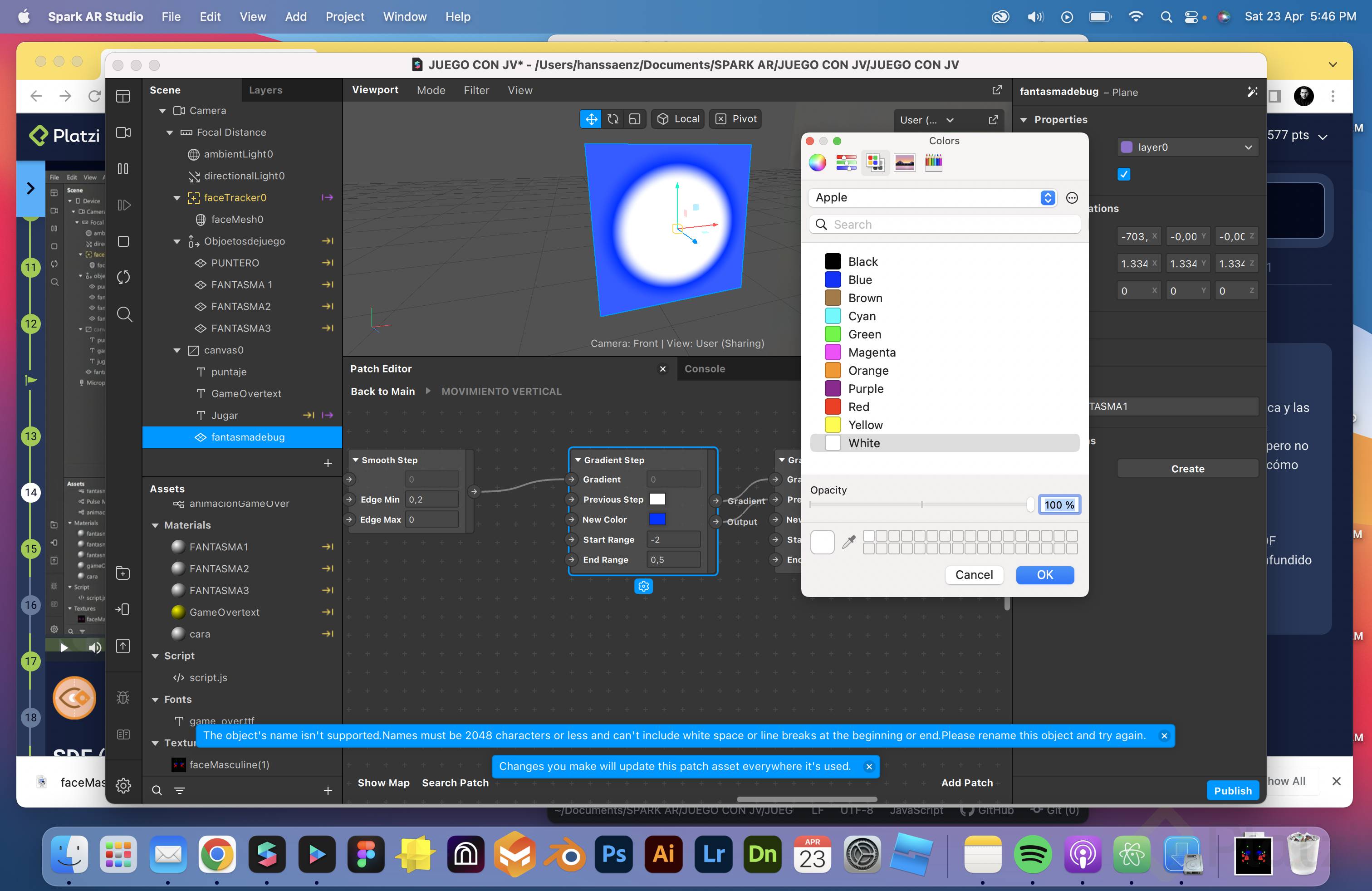Viewport: 1372px width, 891px height.
Task: Open the debug bug icon in sidebar
Action: 123,698
